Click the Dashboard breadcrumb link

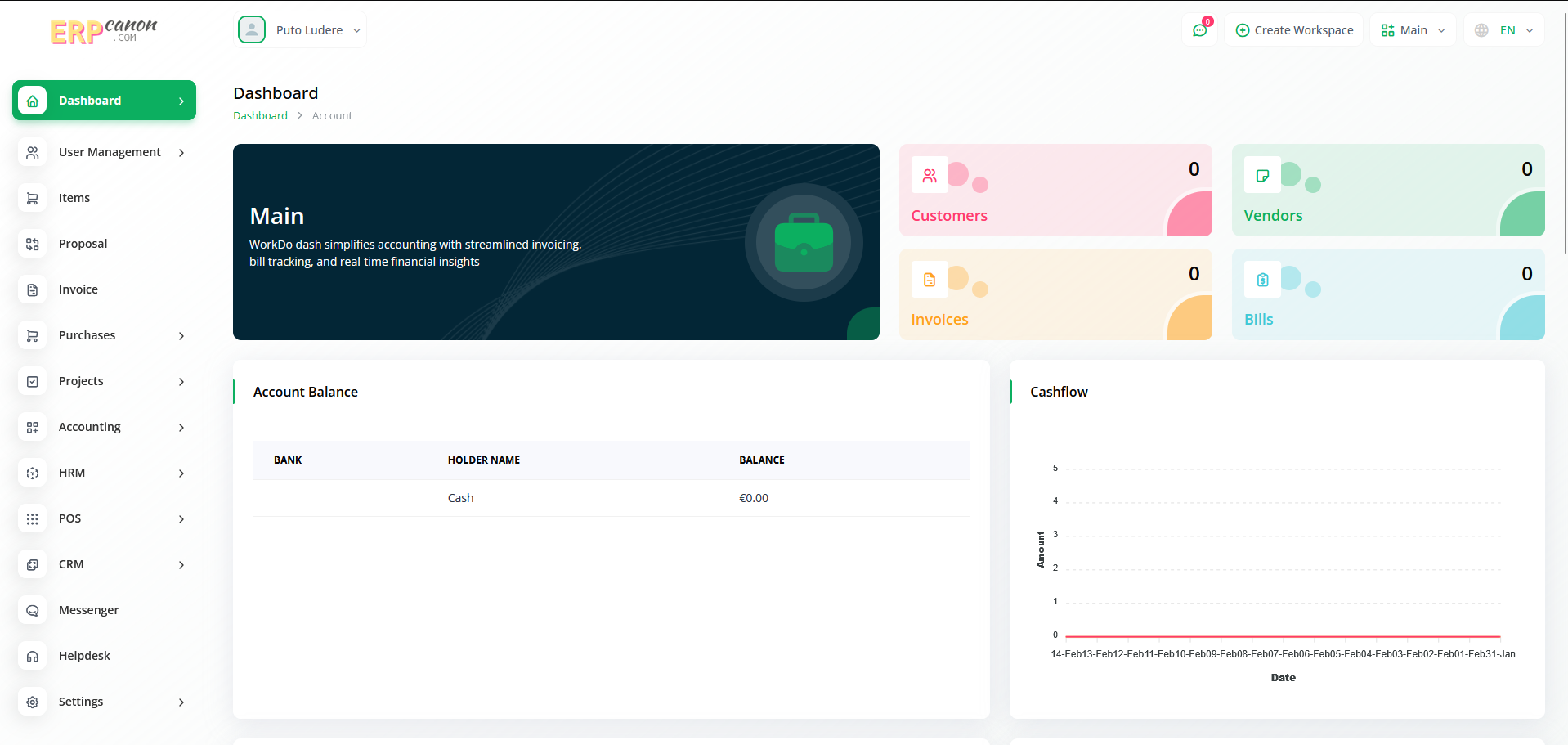260,115
